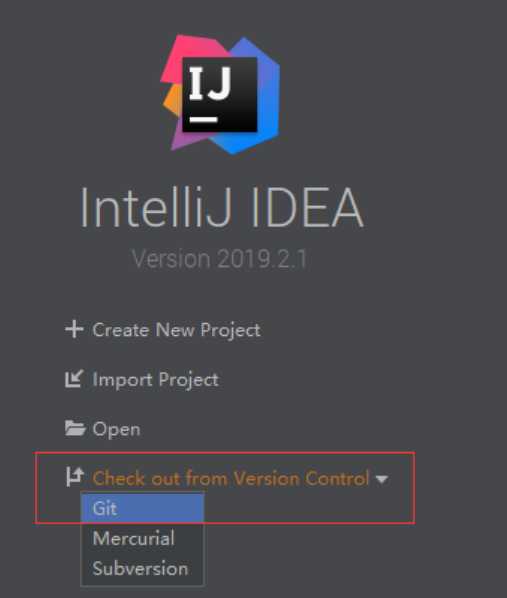507x598 pixels.
Task: Click the Version 2019.2.1 label
Action: pyautogui.click(x=219, y=259)
